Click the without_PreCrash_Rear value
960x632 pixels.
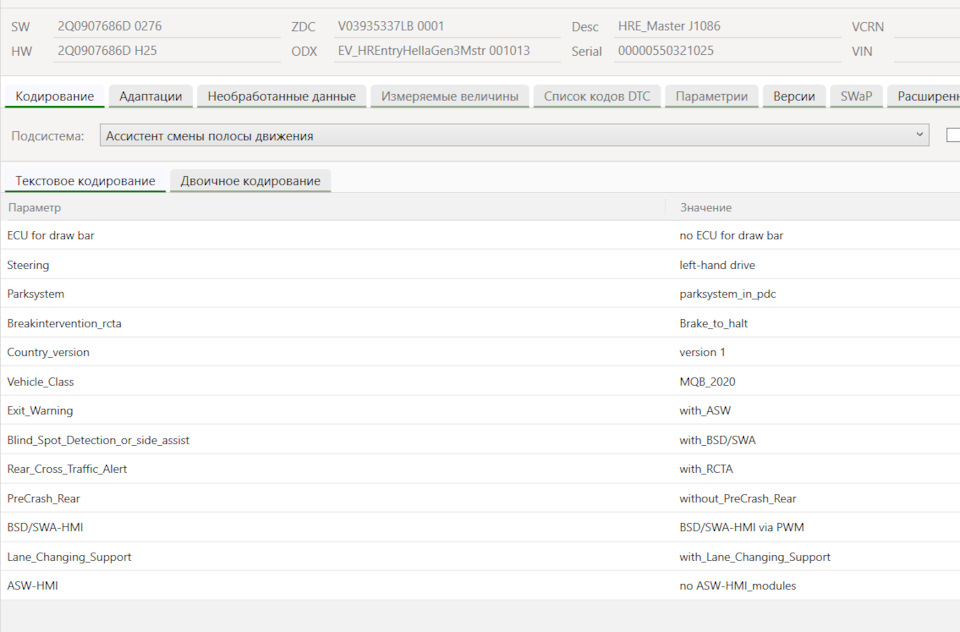737,498
